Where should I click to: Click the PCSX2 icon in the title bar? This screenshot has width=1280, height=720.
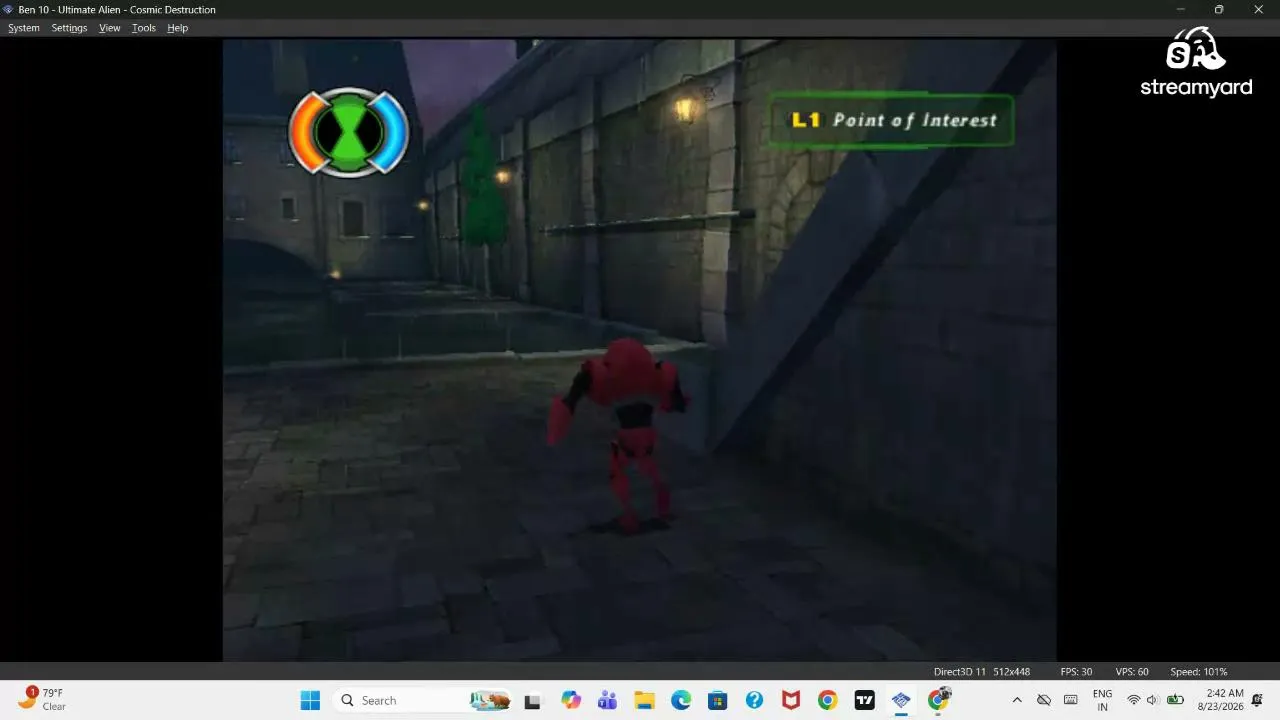9,10
